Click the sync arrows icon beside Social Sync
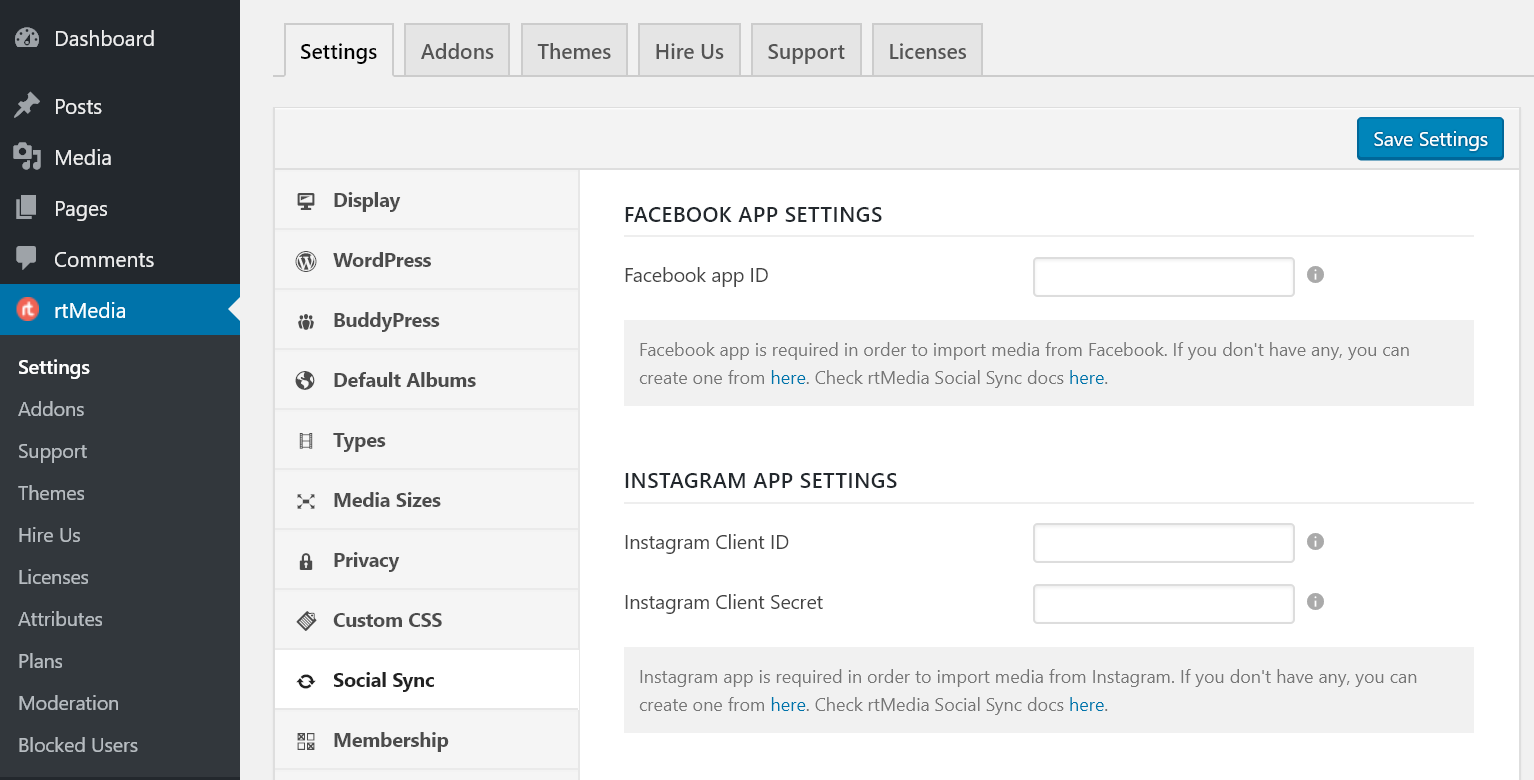 pos(306,680)
